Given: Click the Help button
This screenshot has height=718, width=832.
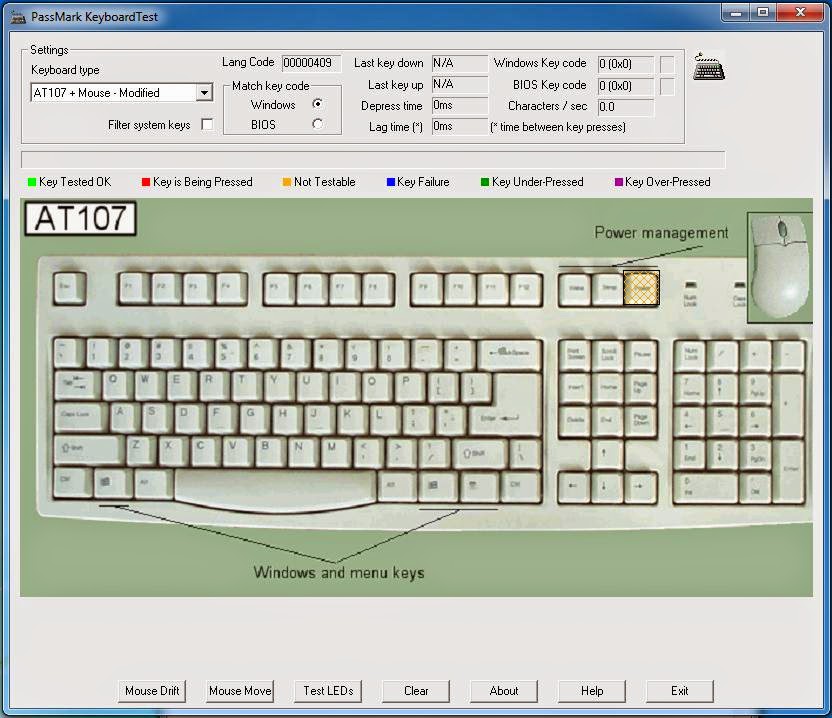Looking at the screenshot, I should coord(592,691).
